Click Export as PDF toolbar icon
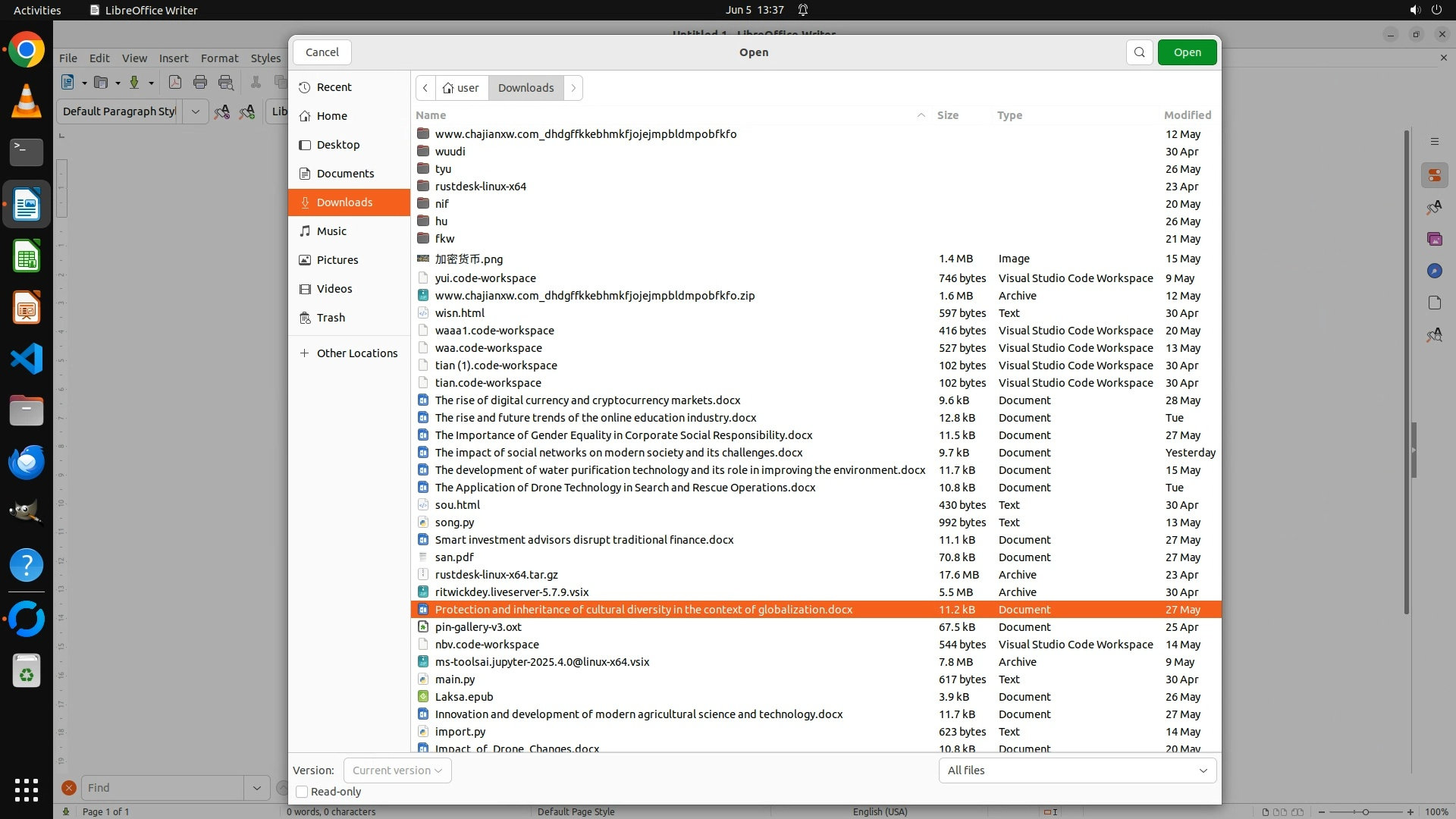 tap(175, 83)
